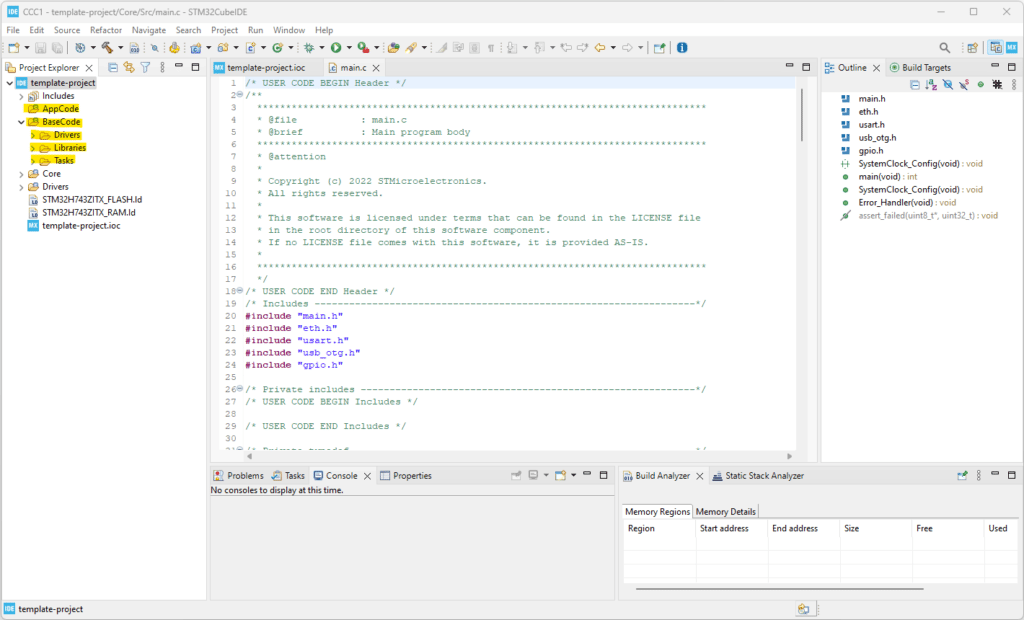Screen dimensions: 1024x620
Task: Toggle Hide Inactive Elements in Outline
Action: pyautogui.click(x=997, y=85)
